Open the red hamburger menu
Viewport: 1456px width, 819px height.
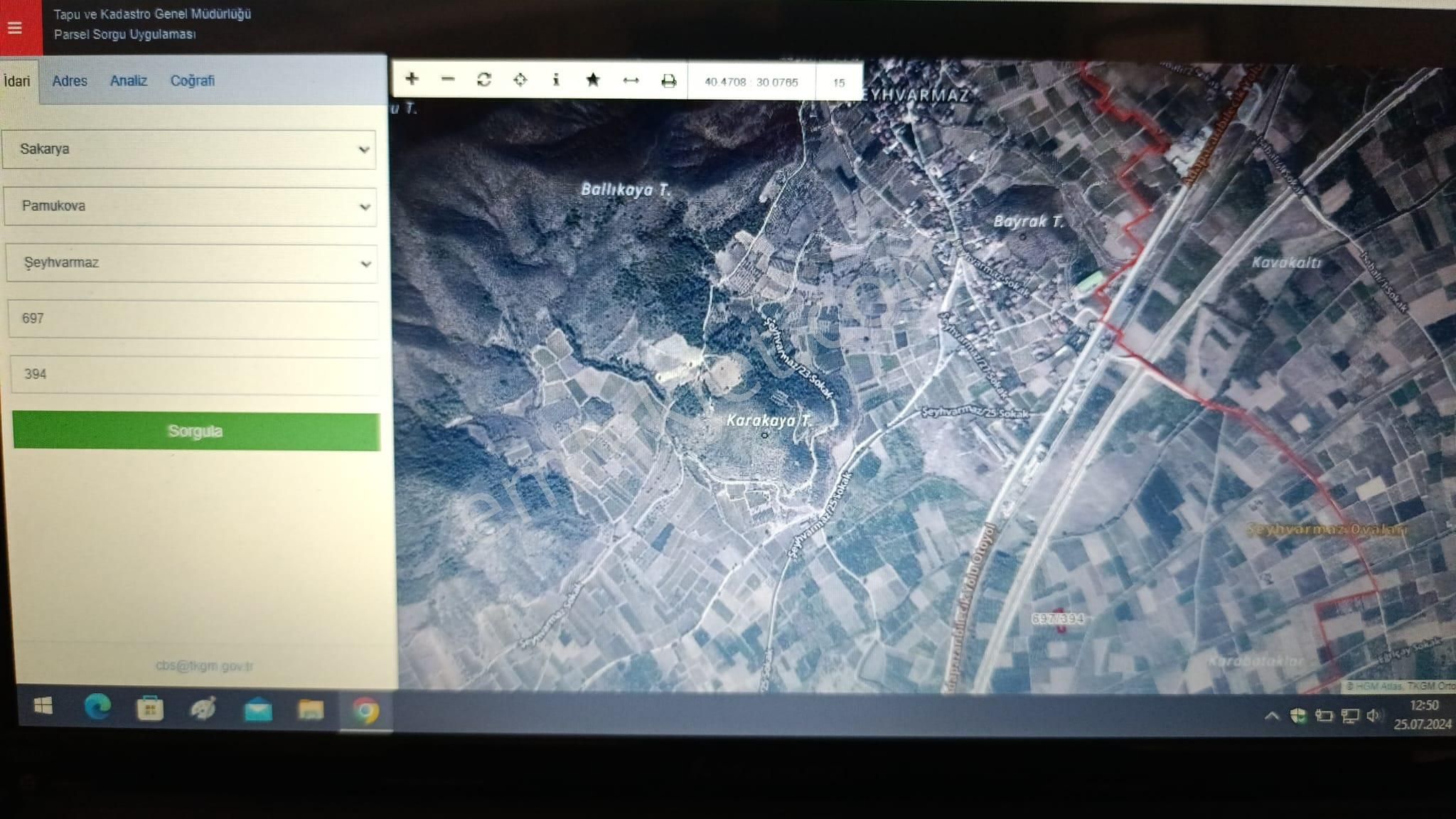coord(15,28)
